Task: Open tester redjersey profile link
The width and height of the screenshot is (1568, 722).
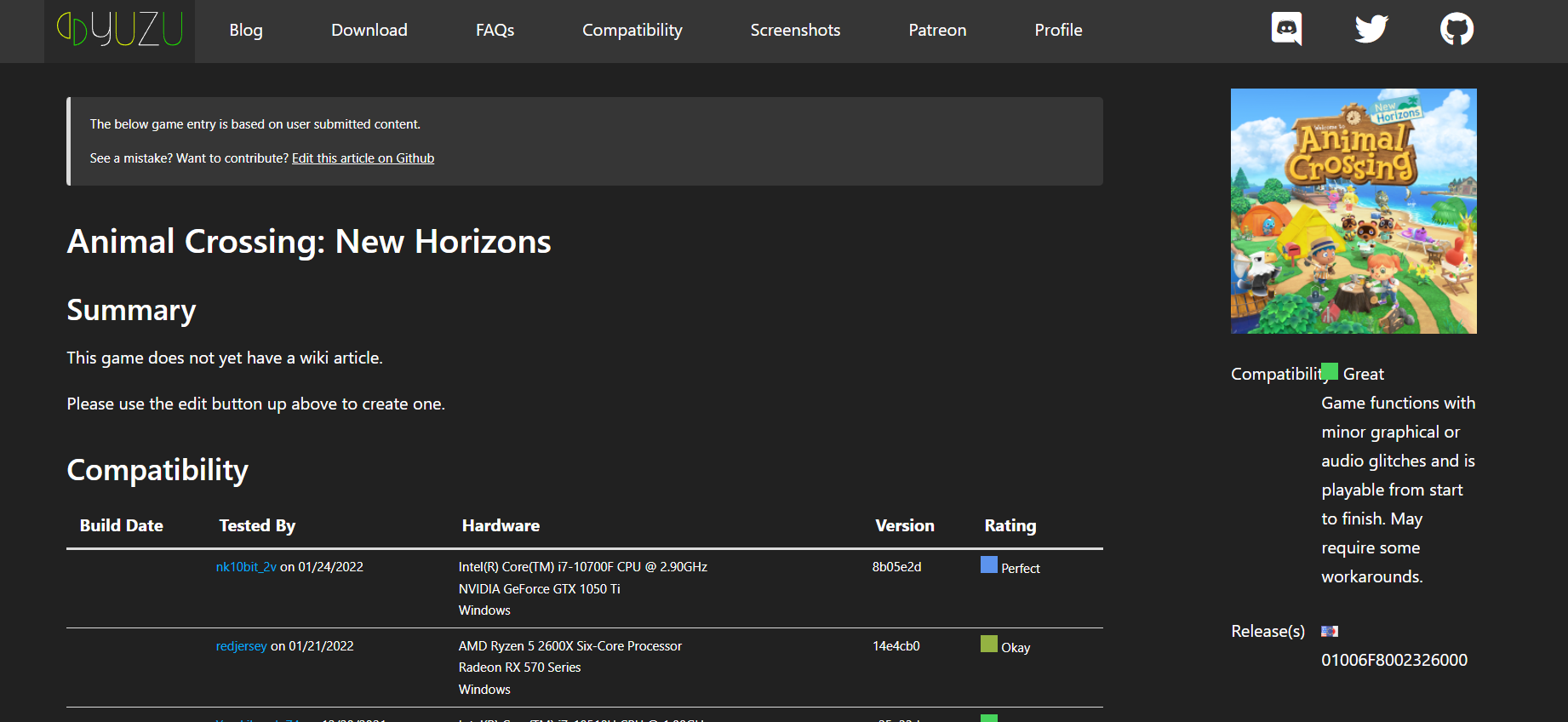Action: 241,646
